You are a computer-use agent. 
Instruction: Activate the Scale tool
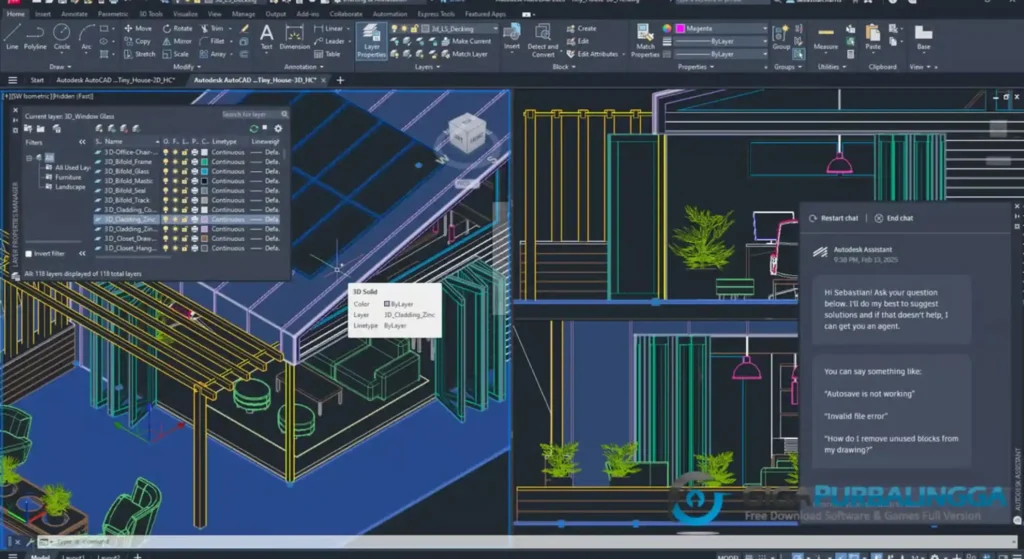[176, 54]
